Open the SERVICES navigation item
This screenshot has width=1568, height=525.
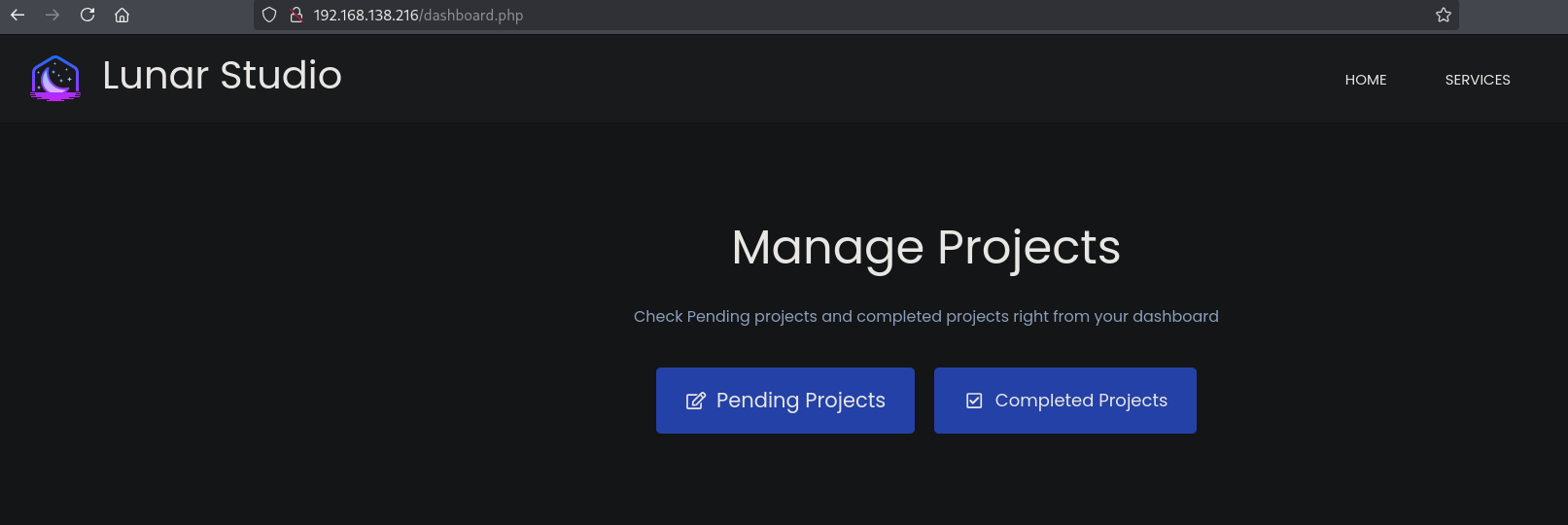click(x=1478, y=80)
